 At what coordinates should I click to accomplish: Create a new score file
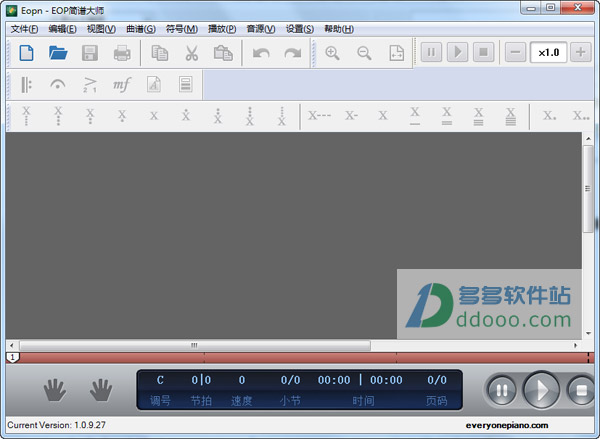26,53
